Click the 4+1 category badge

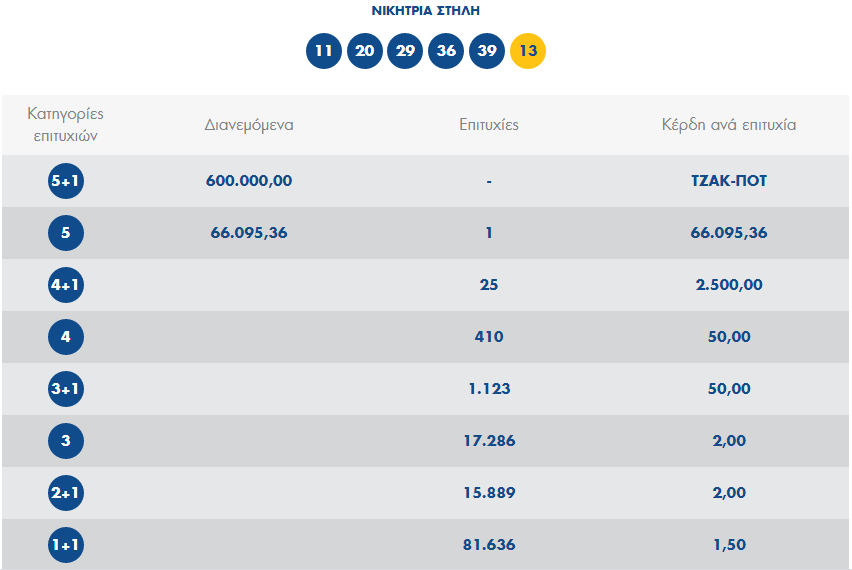click(66, 285)
